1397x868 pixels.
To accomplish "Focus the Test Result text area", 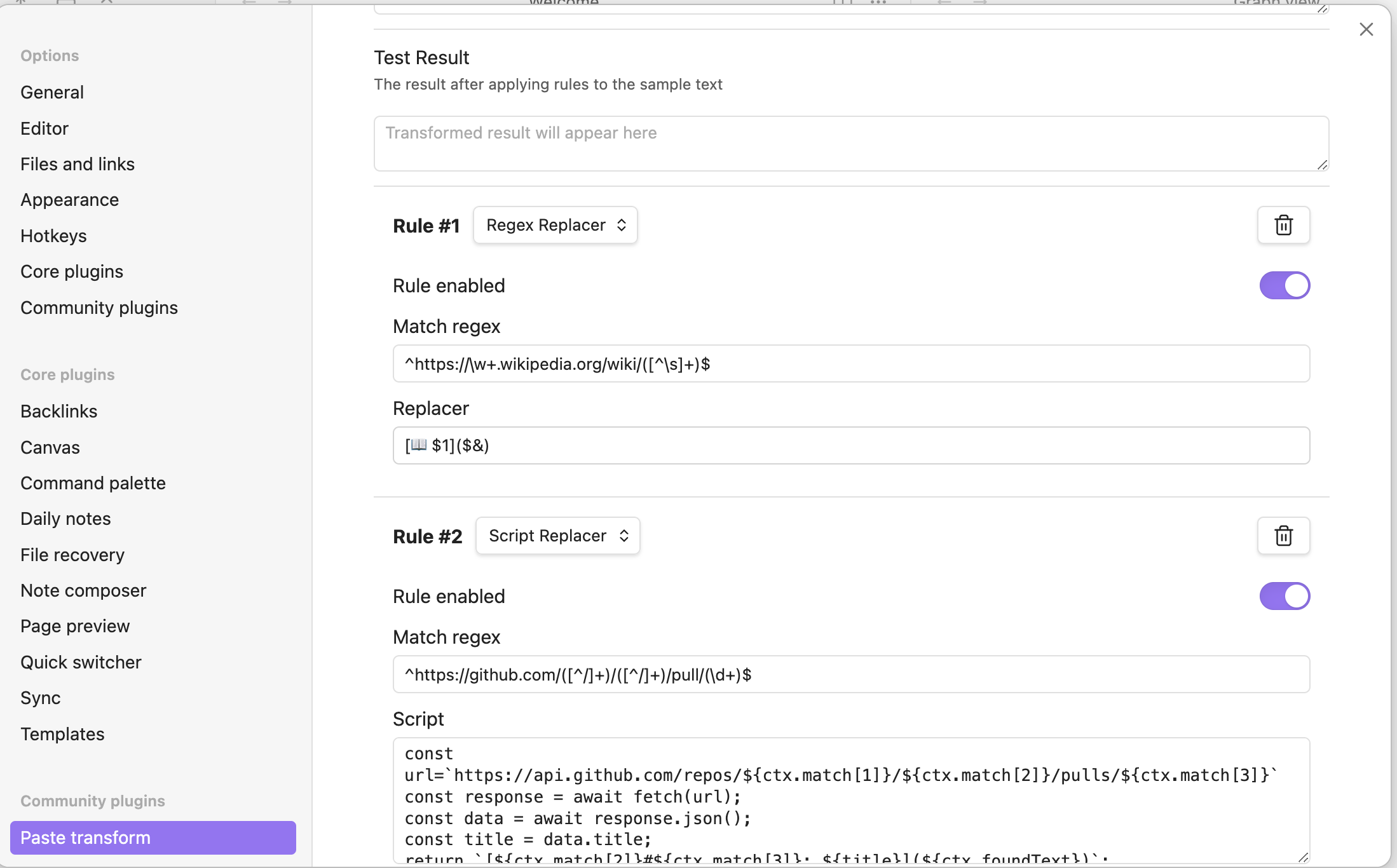I will pyautogui.click(x=851, y=144).
